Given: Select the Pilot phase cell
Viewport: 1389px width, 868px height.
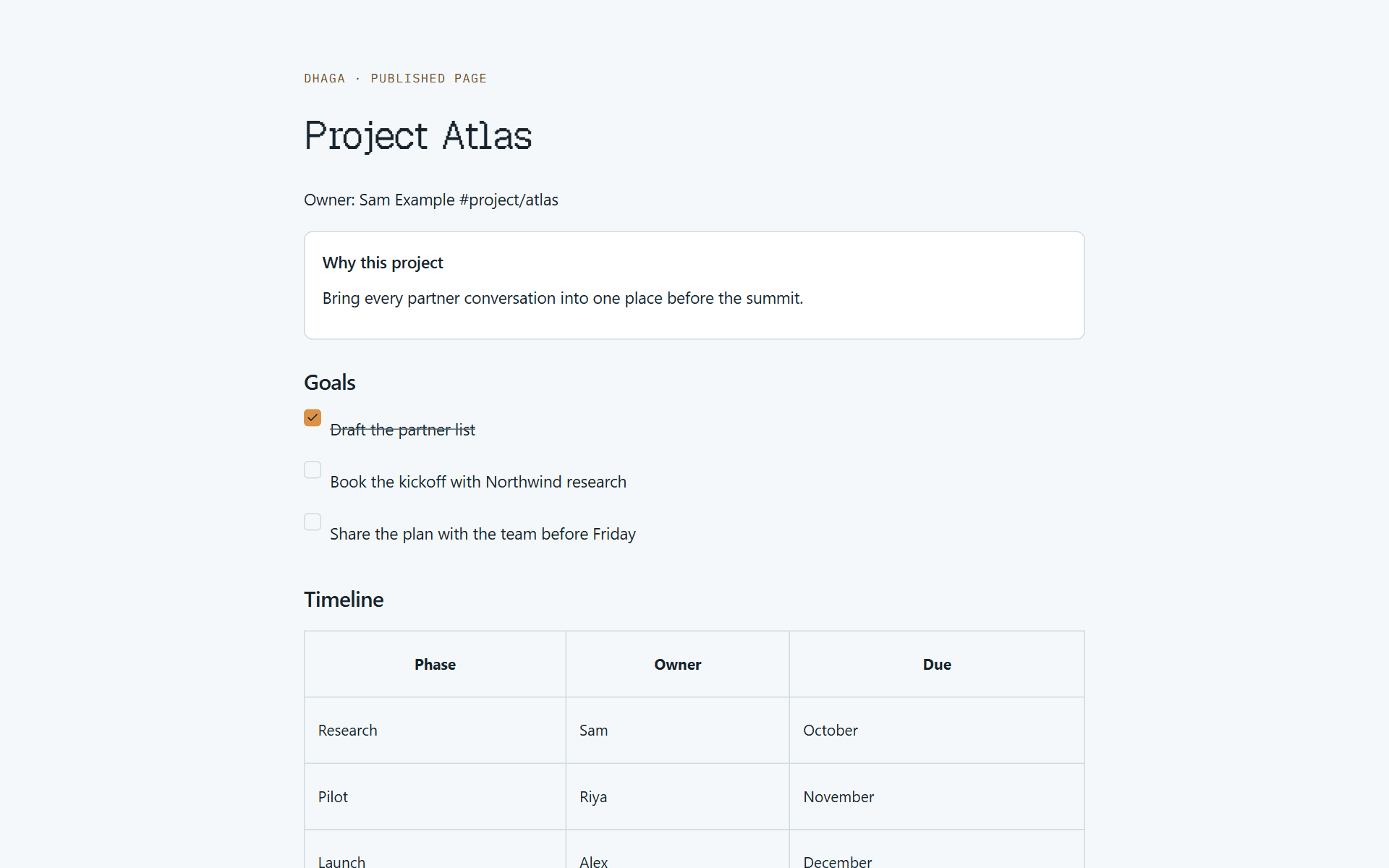Looking at the screenshot, I should point(435,796).
